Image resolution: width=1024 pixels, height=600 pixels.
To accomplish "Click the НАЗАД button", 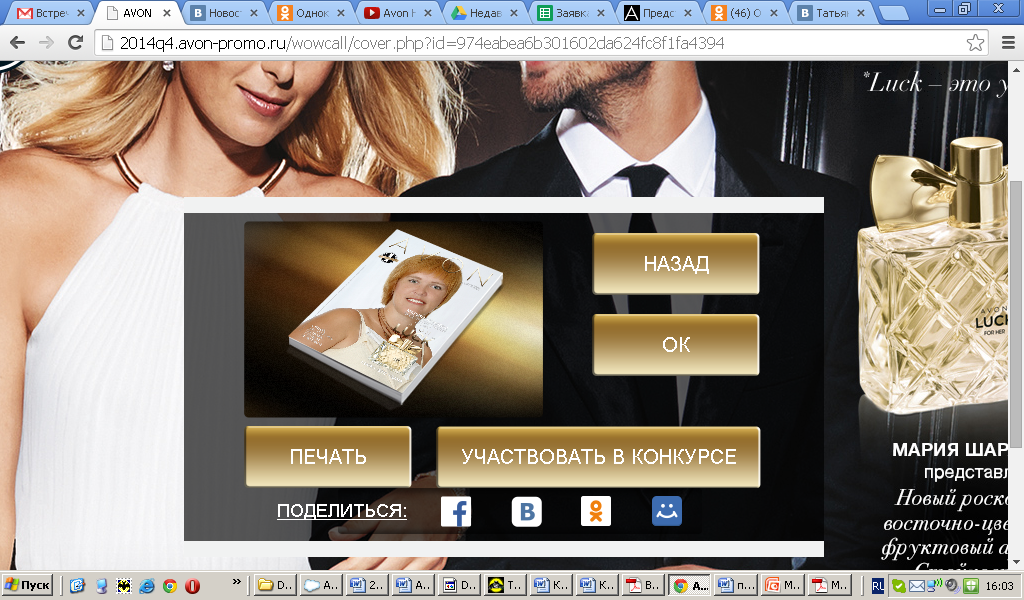I will tap(676, 264).
